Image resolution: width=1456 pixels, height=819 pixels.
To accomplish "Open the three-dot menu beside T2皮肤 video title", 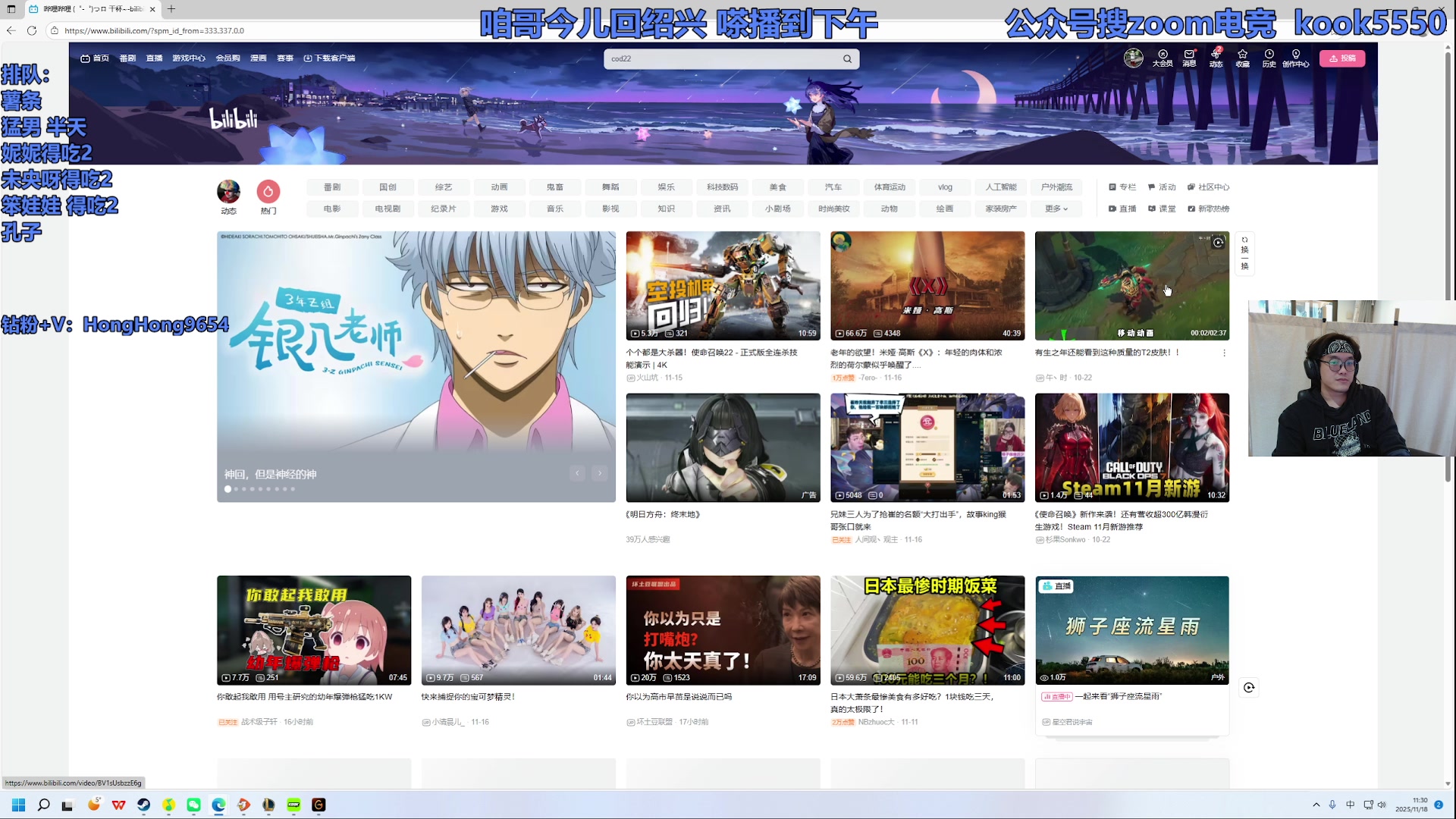I will [1224, 353].
